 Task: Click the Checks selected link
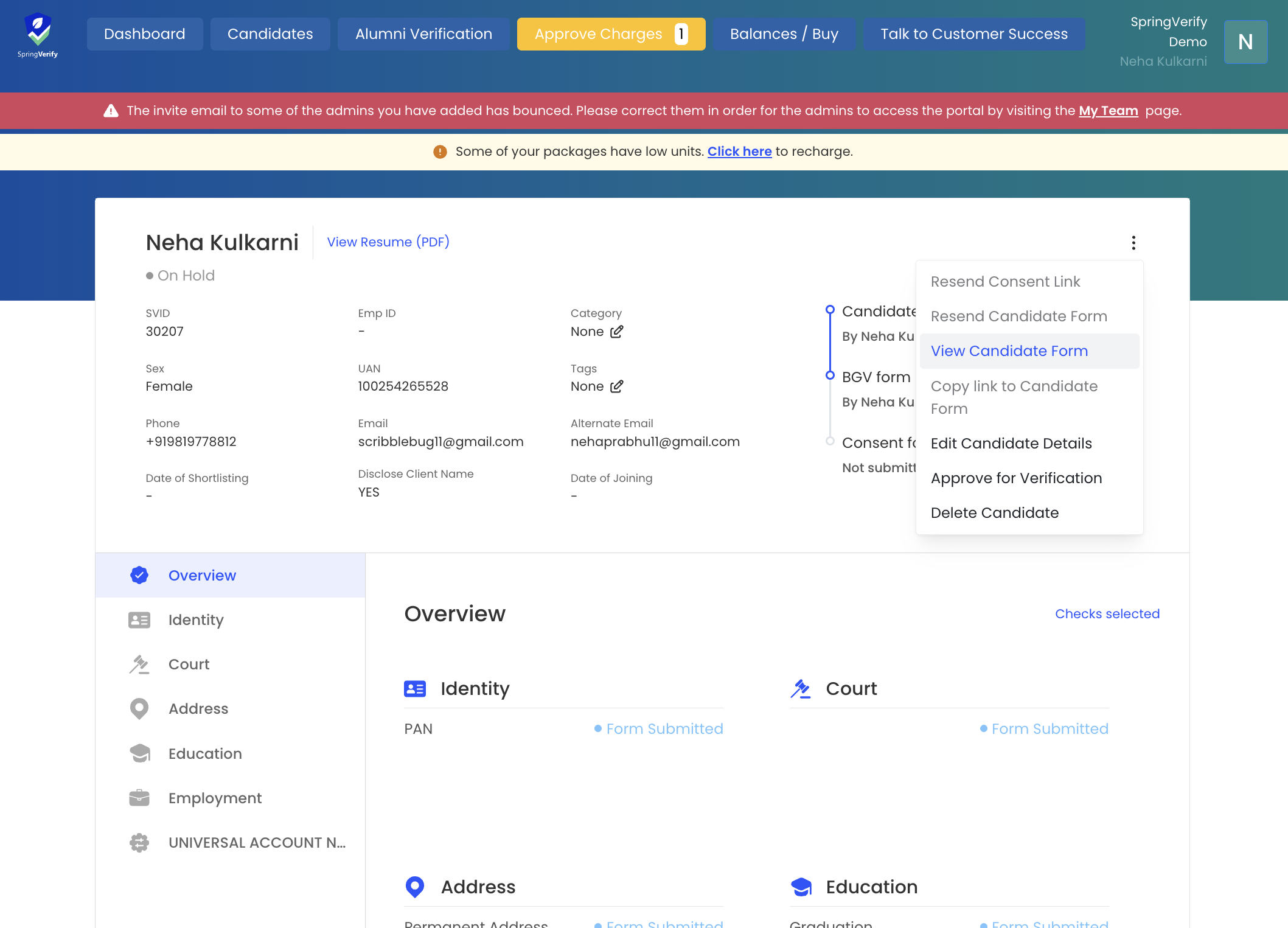[1107, 614]
